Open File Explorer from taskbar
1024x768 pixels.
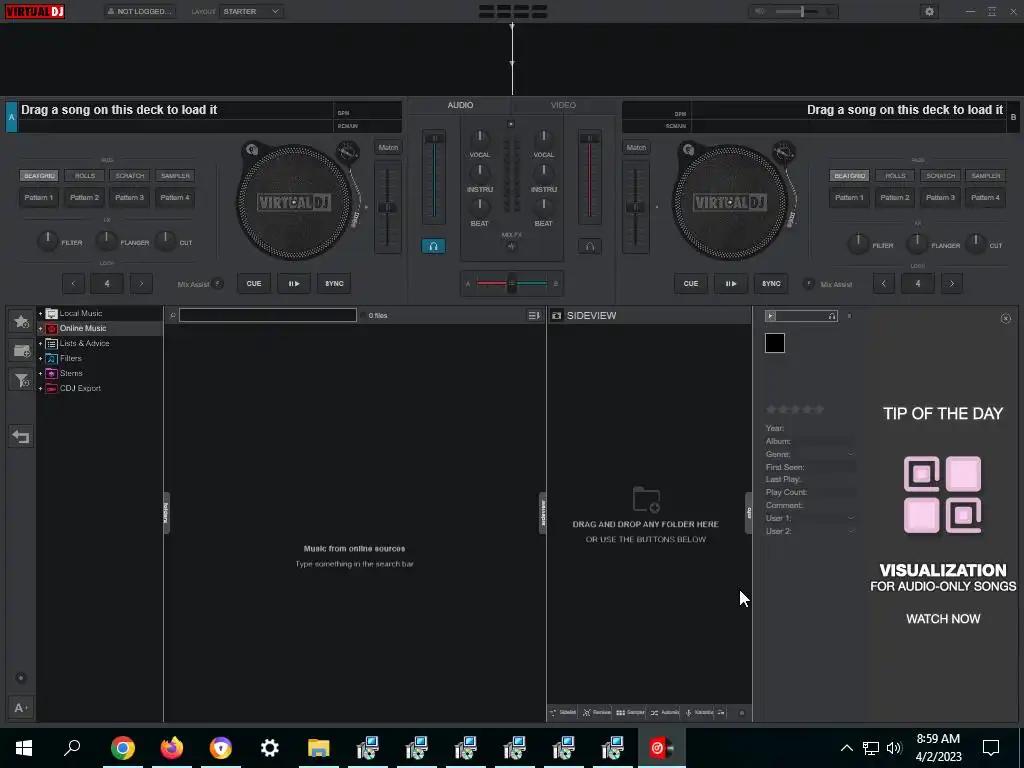pyautogui.click(x=319, y=747)
